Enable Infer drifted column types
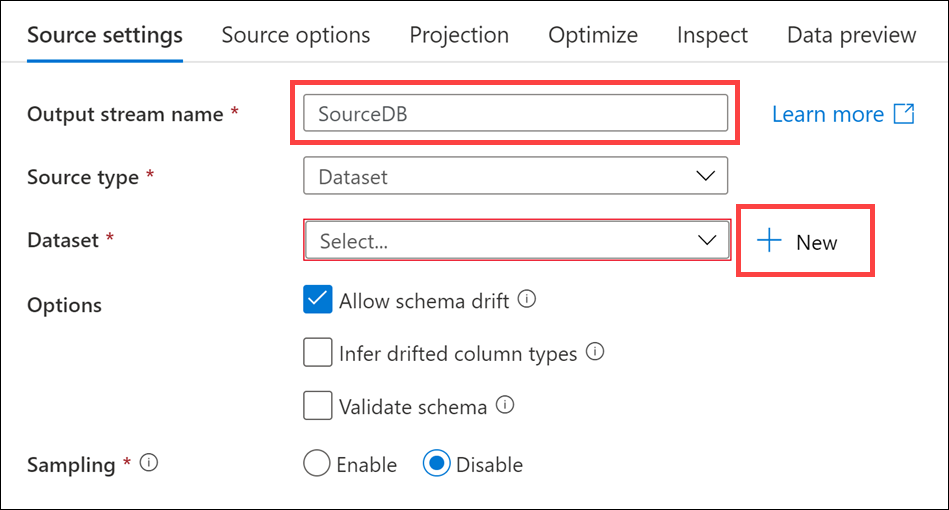Screen dimensions: 949x510 coord(318,352)
